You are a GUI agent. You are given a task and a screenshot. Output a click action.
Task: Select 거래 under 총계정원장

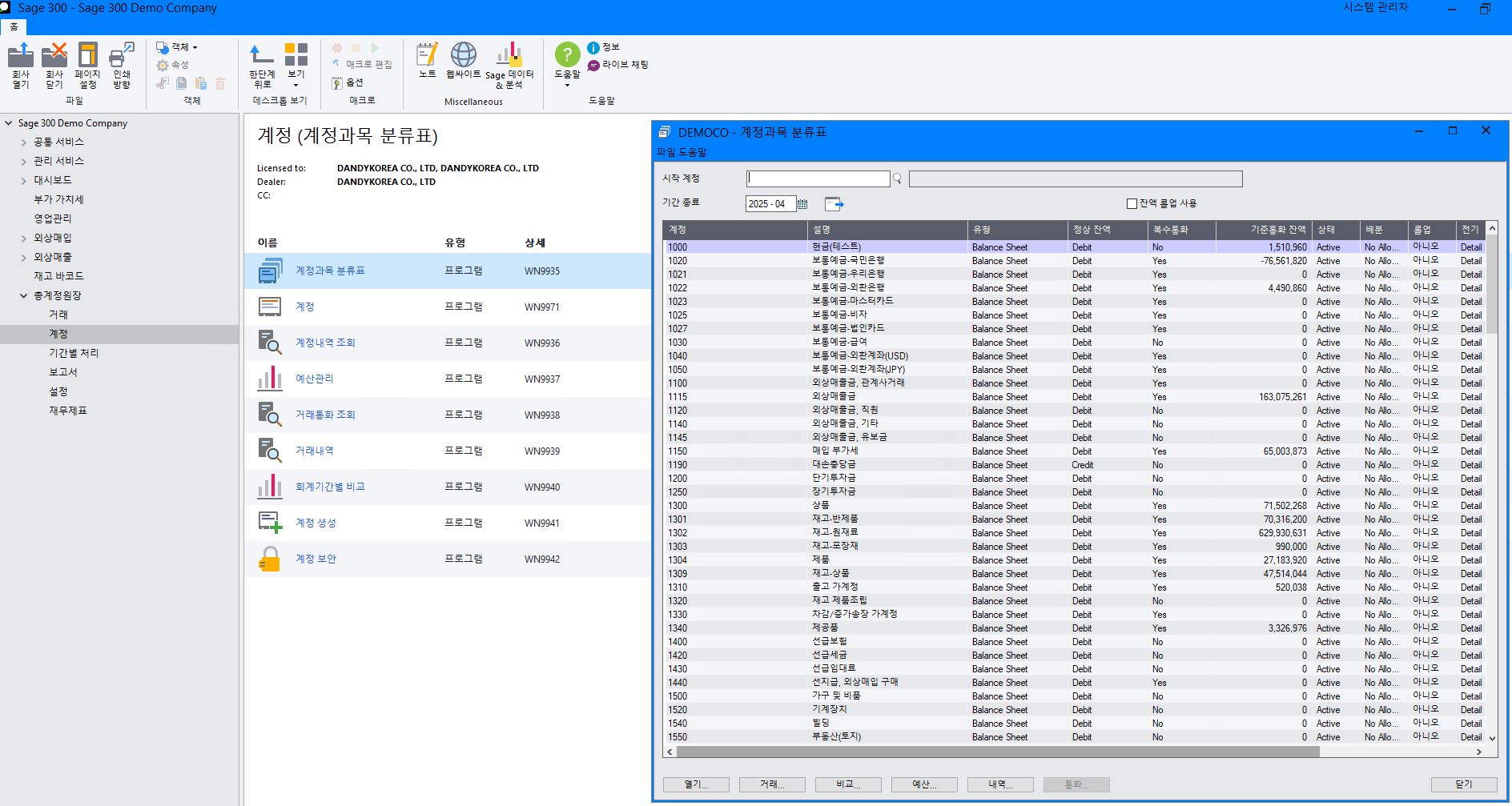58,315
